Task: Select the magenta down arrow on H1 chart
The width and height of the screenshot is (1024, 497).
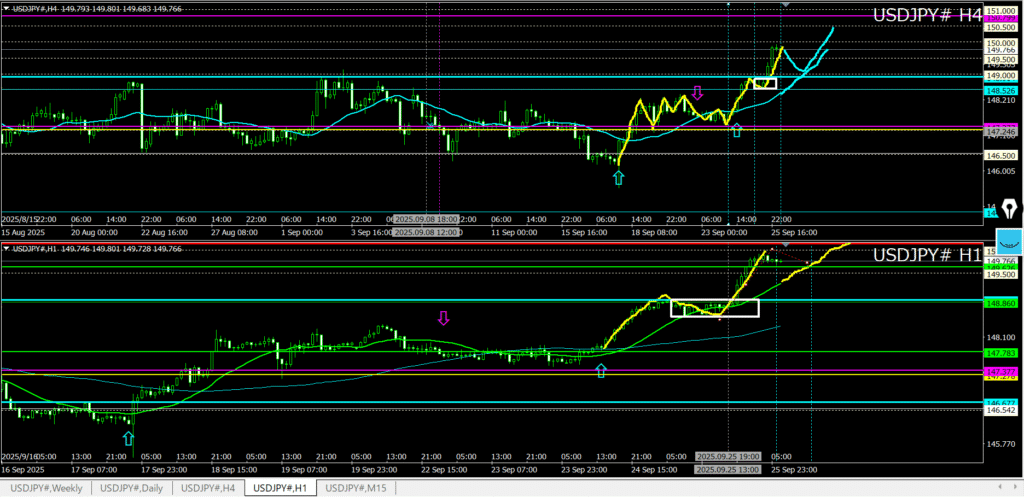Action: [443, 318]
